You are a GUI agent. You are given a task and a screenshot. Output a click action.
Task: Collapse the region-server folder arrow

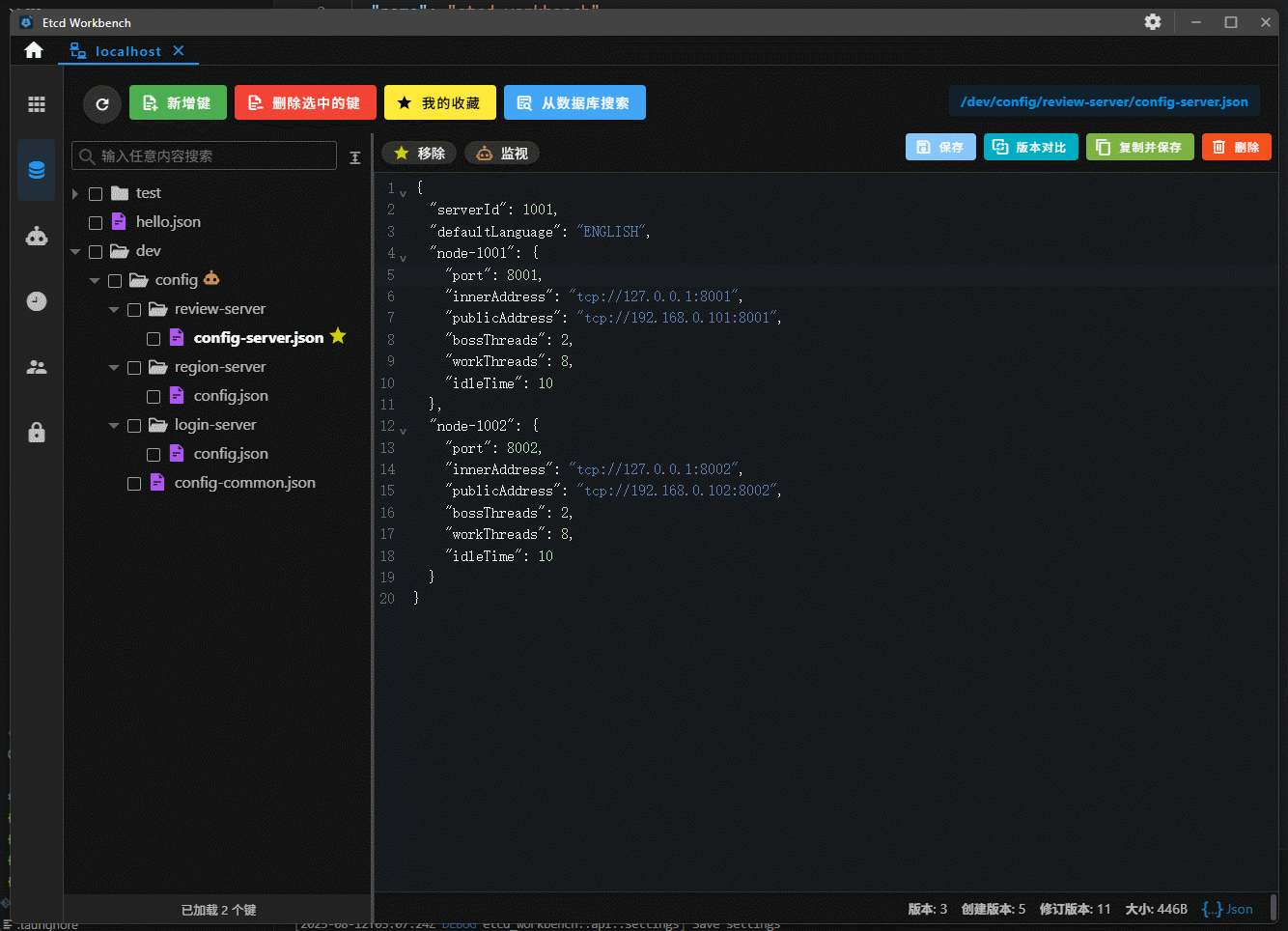(114, 368)
